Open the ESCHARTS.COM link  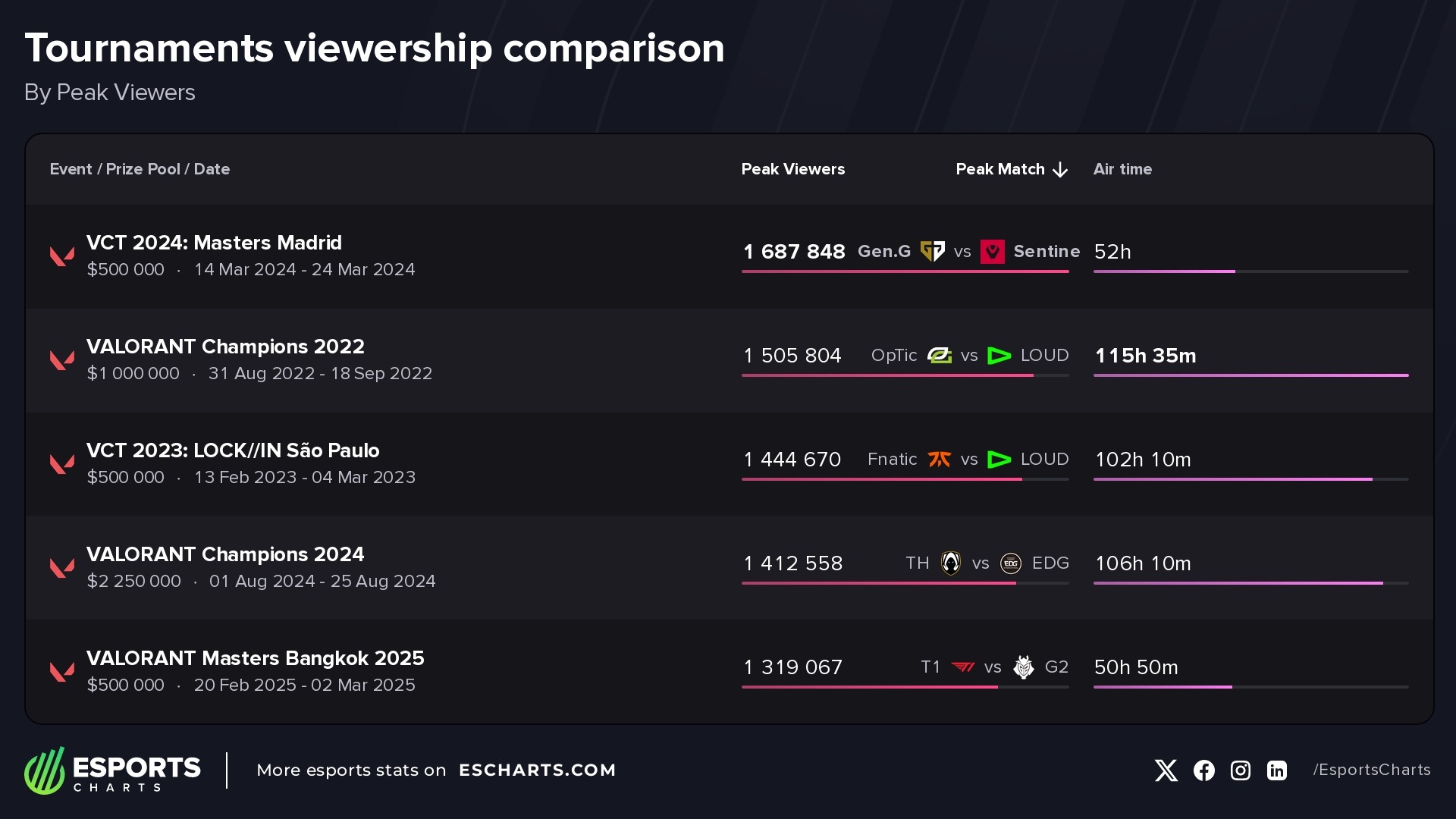[537, 770]
